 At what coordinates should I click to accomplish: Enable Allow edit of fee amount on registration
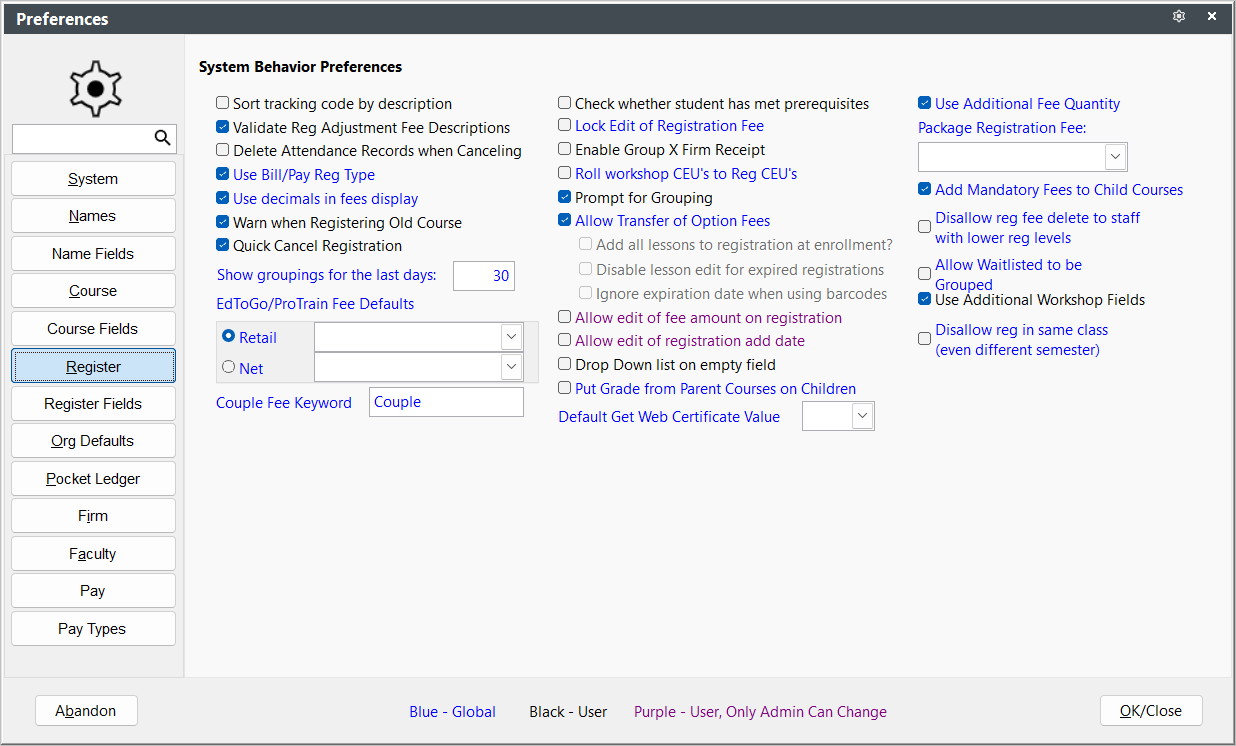point(565,317)
